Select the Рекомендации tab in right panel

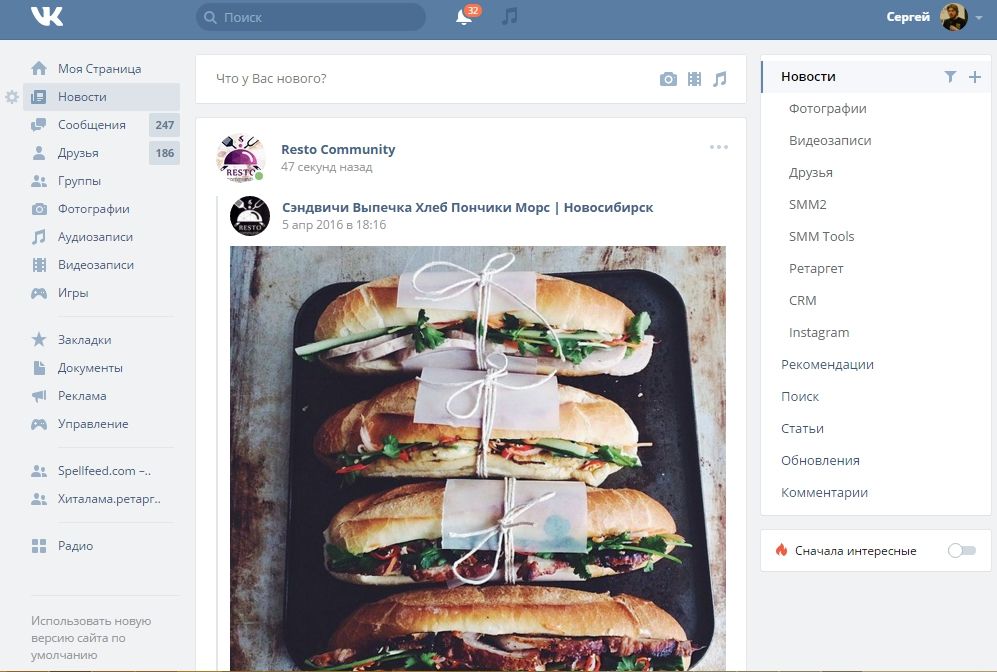827,364
